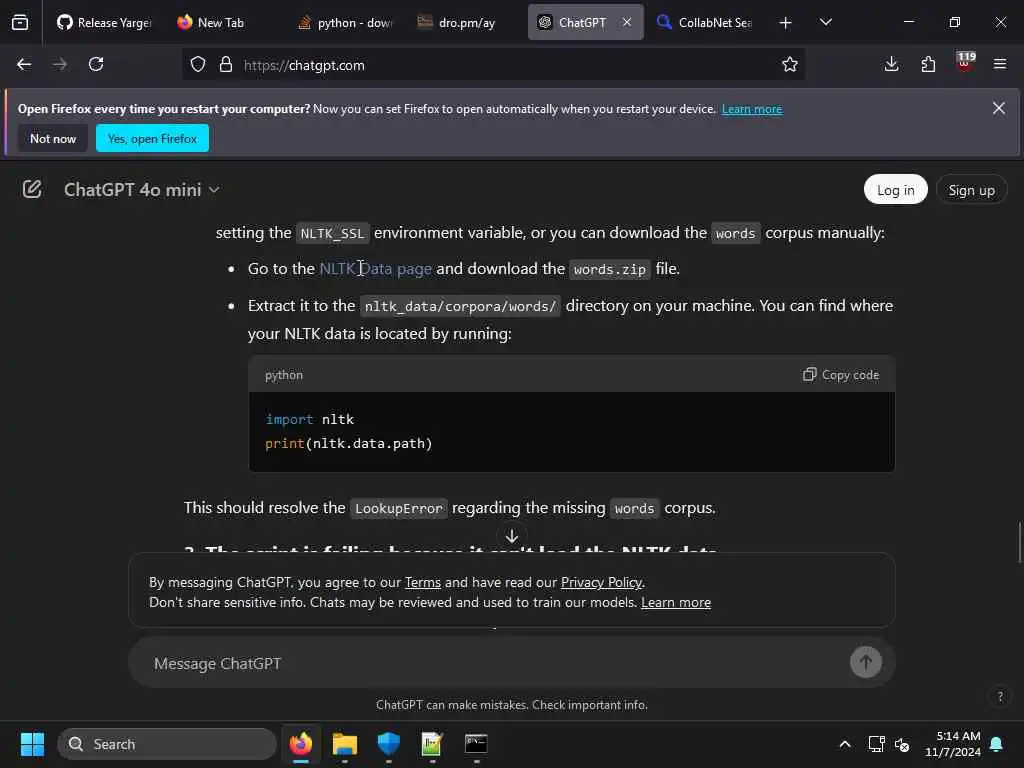Switch to CollabNet Search tab
Viewport: 1024px width, 768px height.
coord(705,22)
